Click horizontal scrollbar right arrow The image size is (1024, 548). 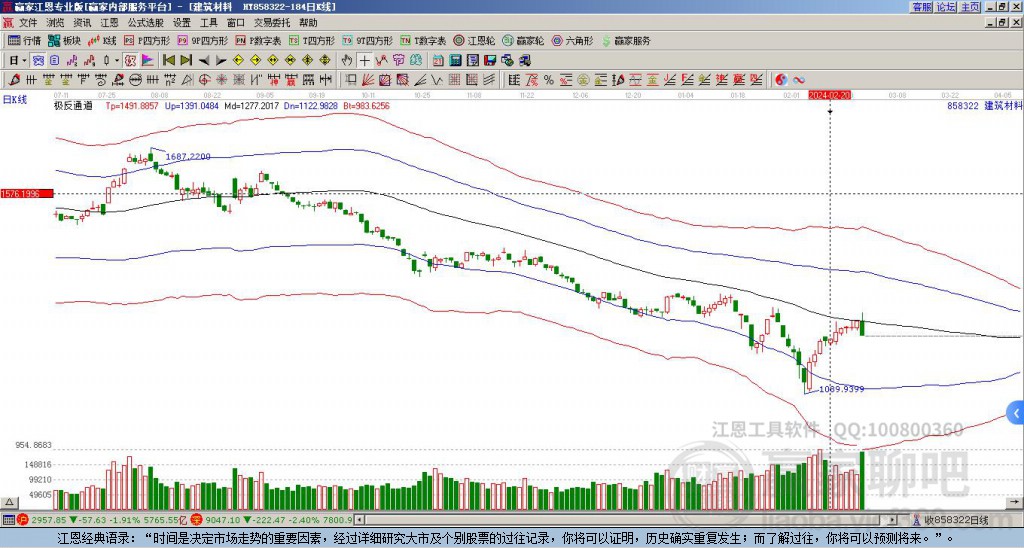pyautogui.click(x=893, y=520)
